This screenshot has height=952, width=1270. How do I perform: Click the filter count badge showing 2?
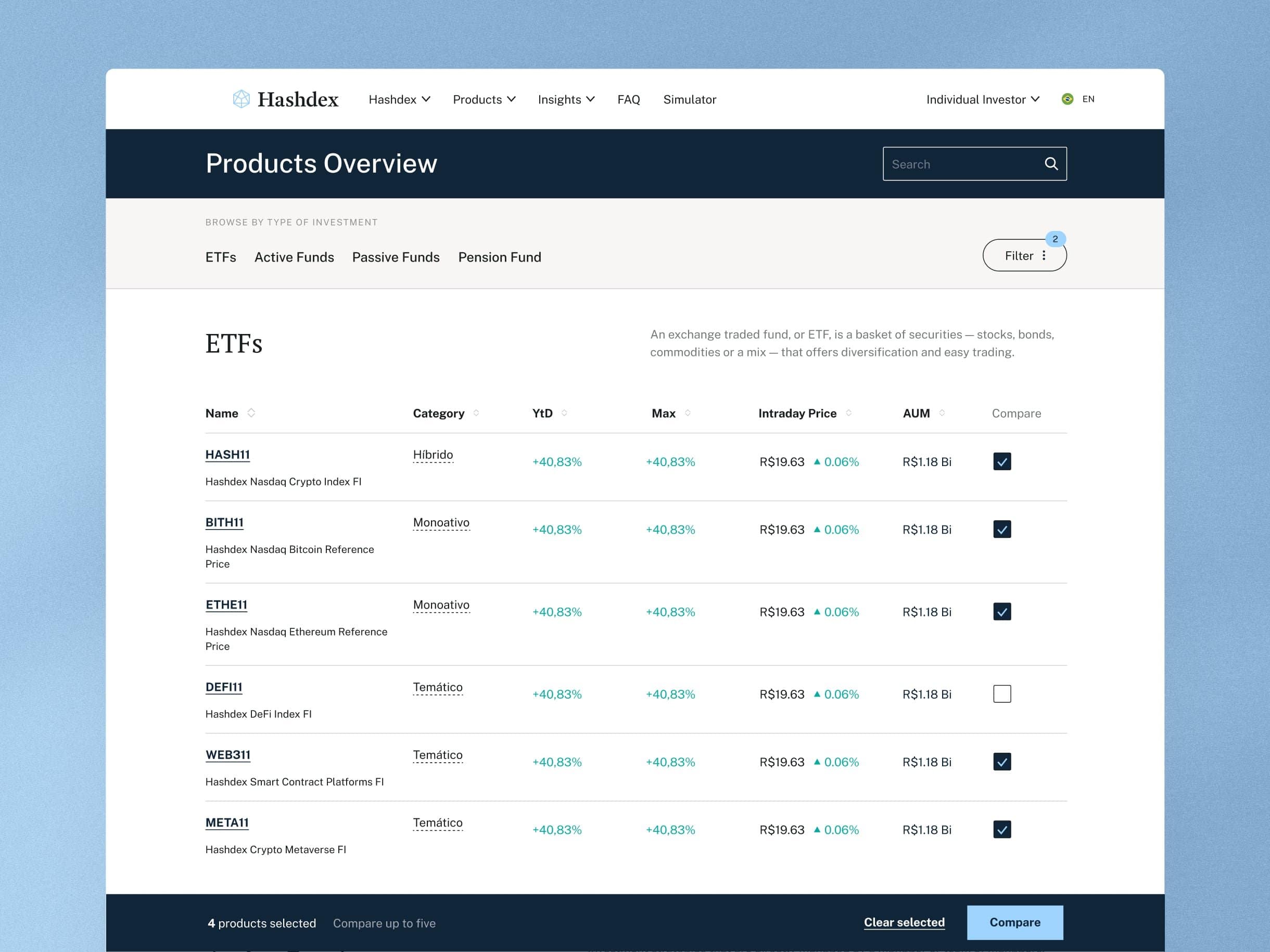[1055, 239]
